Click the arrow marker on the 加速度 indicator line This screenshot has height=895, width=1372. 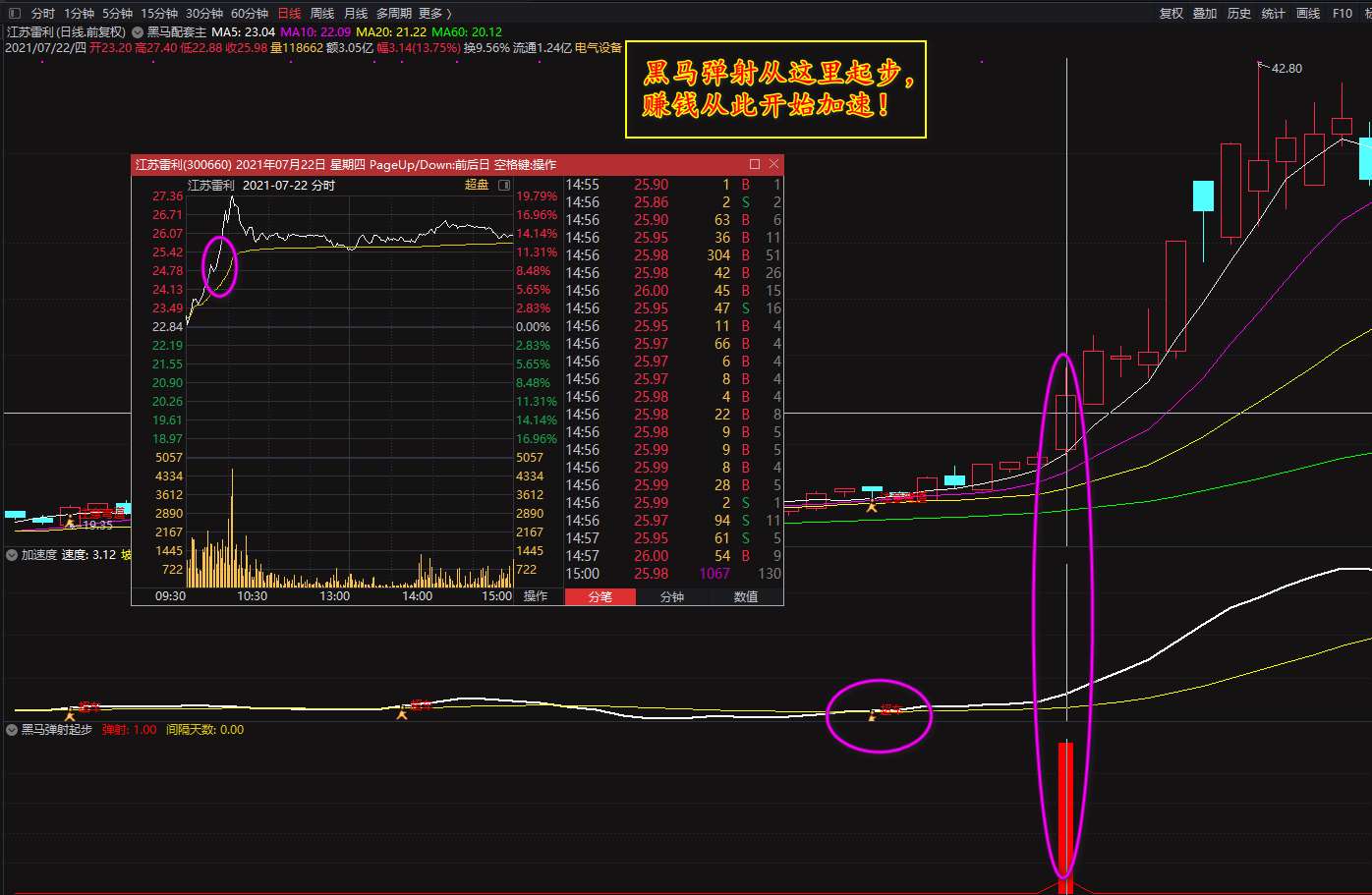[x=401, y=713]
